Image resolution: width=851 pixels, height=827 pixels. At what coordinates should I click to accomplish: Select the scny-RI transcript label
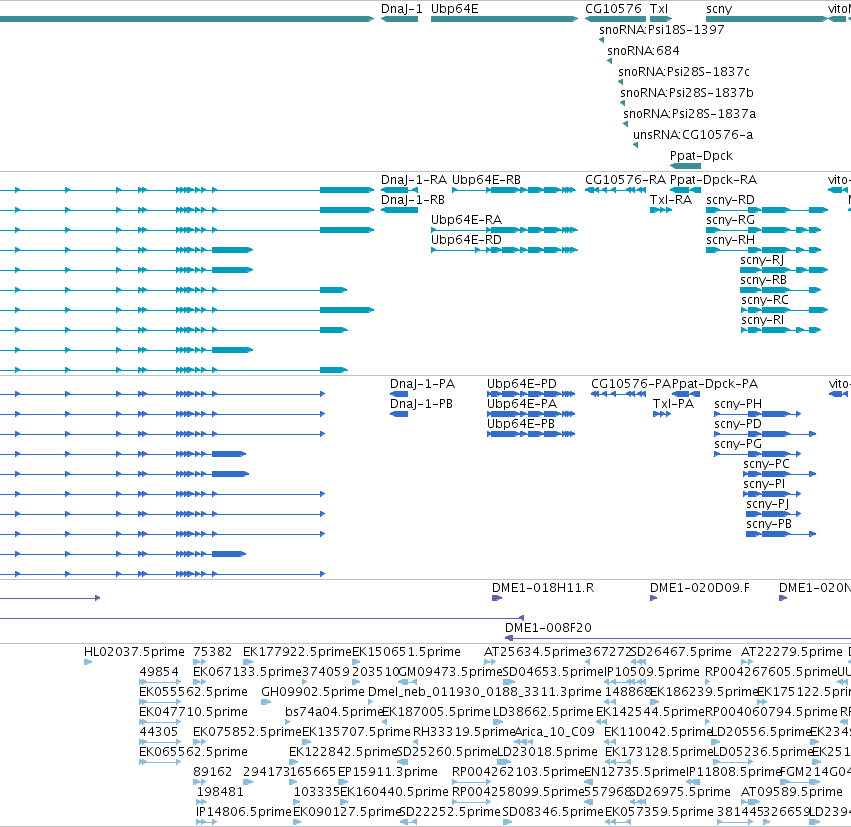[763, 320]
